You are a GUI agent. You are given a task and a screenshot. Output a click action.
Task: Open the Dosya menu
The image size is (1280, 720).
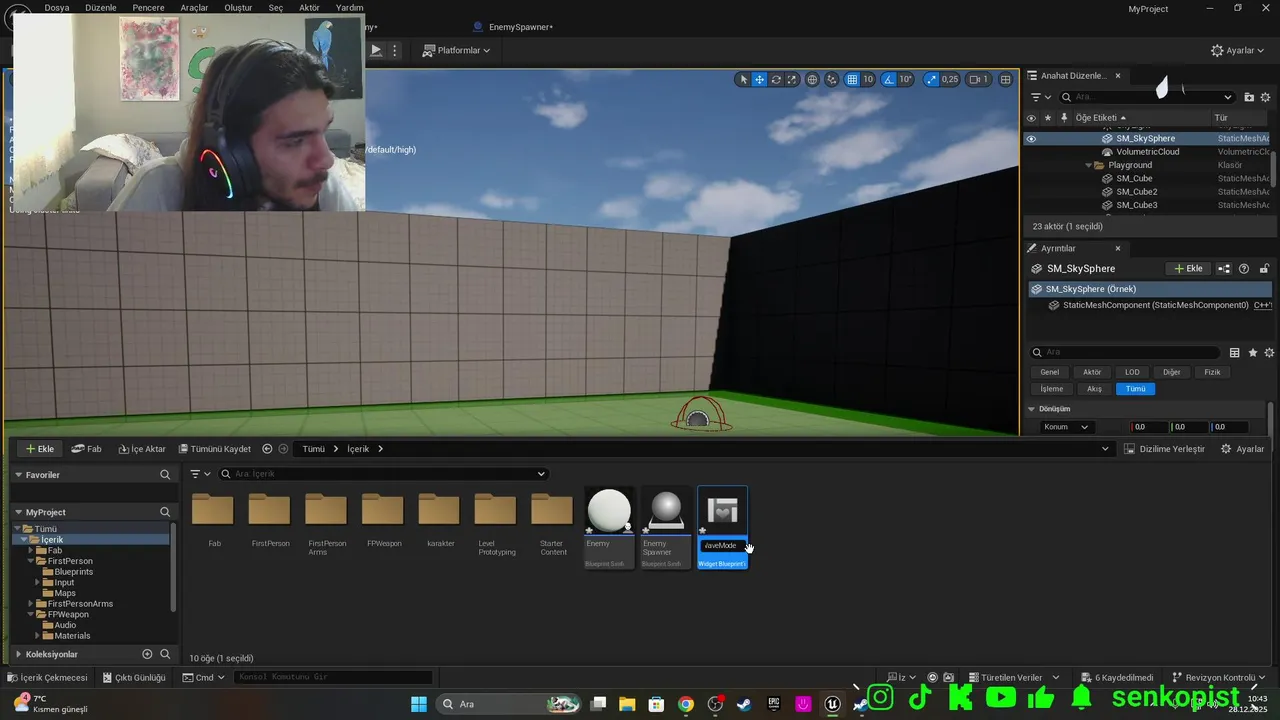57,7
